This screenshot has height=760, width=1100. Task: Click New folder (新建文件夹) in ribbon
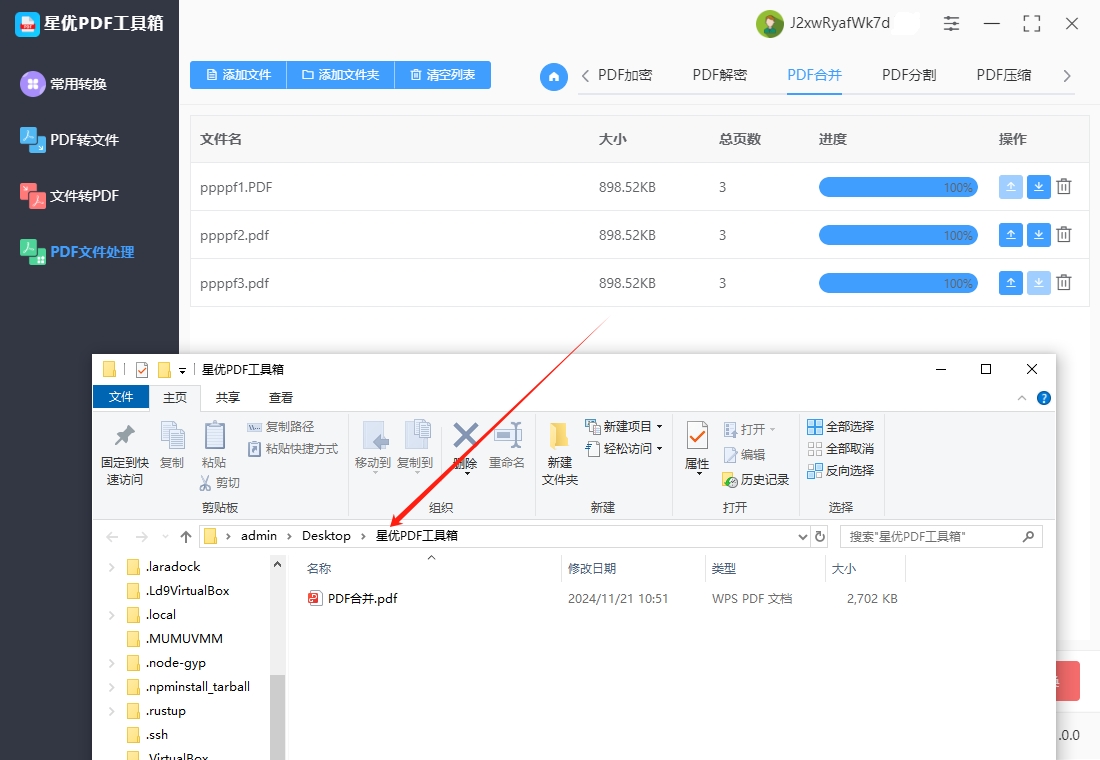click(560, 455)
